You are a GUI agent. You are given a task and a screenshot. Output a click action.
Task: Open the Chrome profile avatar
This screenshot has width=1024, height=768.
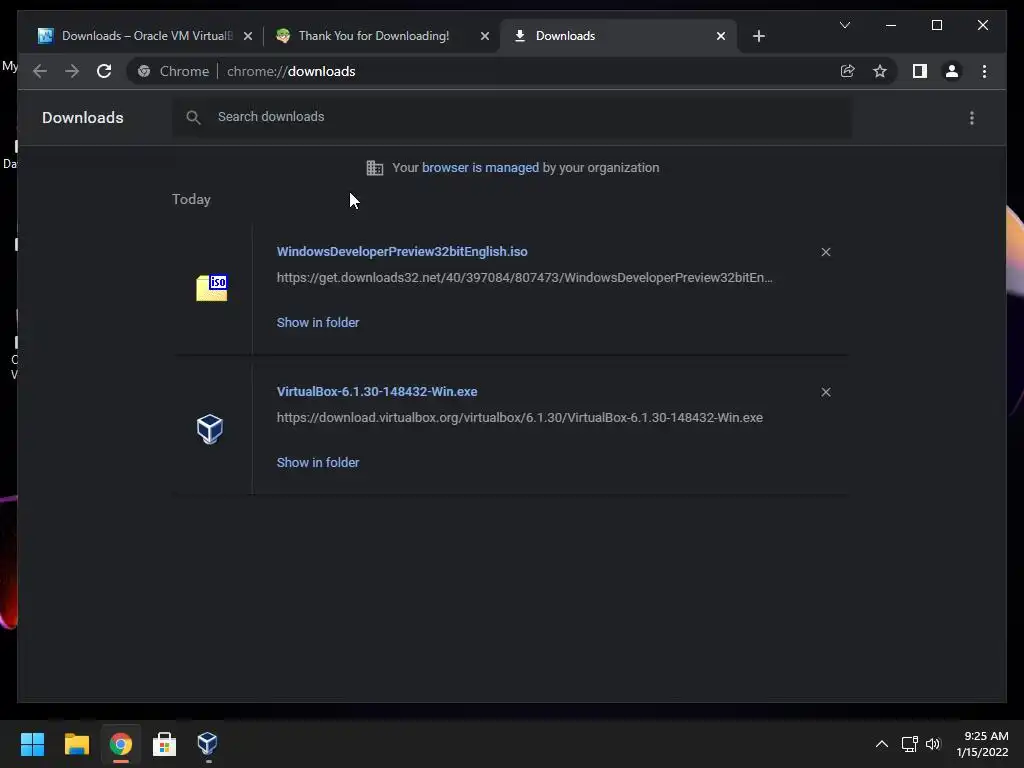tap(952, 71)
